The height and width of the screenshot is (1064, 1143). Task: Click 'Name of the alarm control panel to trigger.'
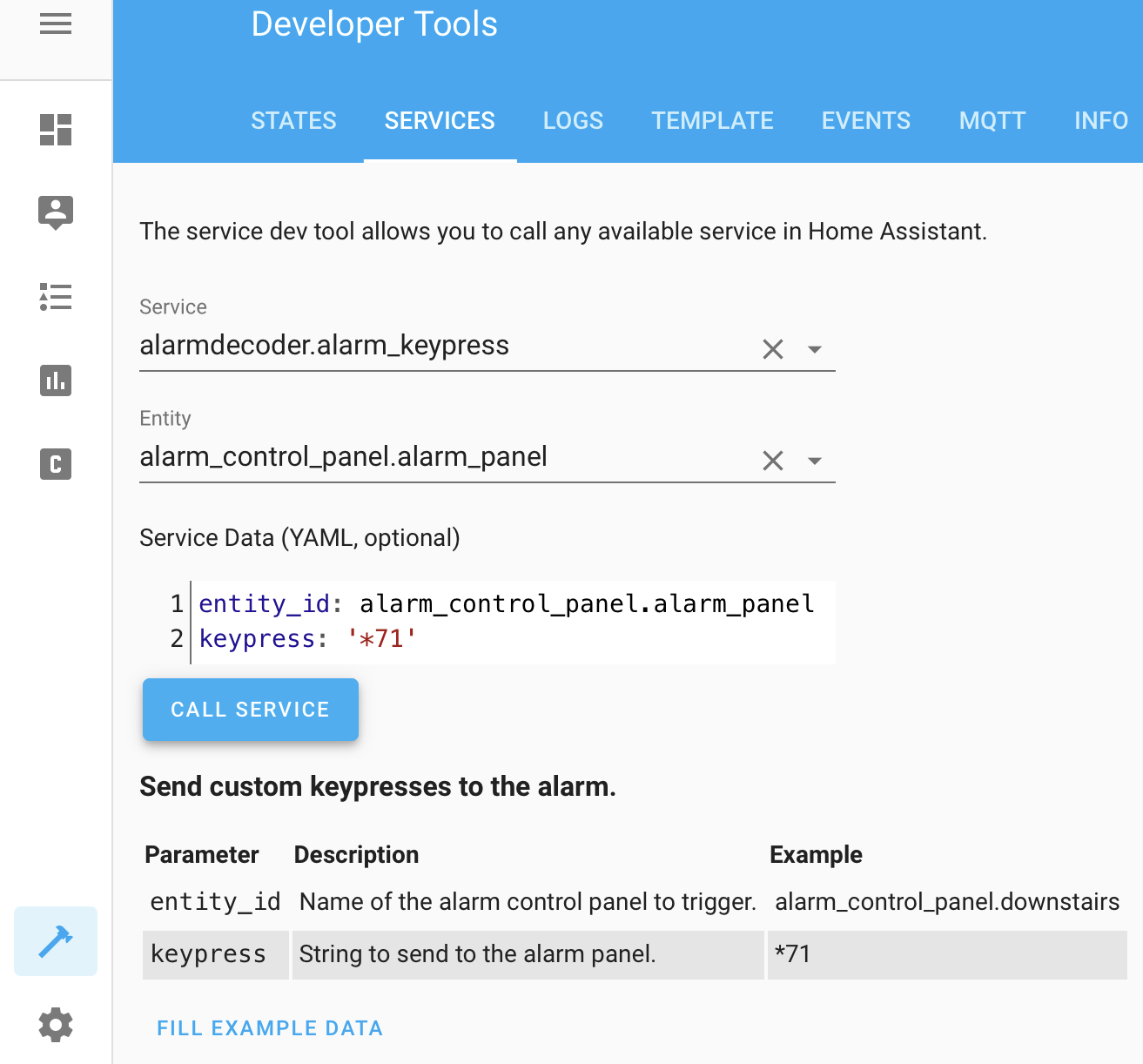point(528,902)
